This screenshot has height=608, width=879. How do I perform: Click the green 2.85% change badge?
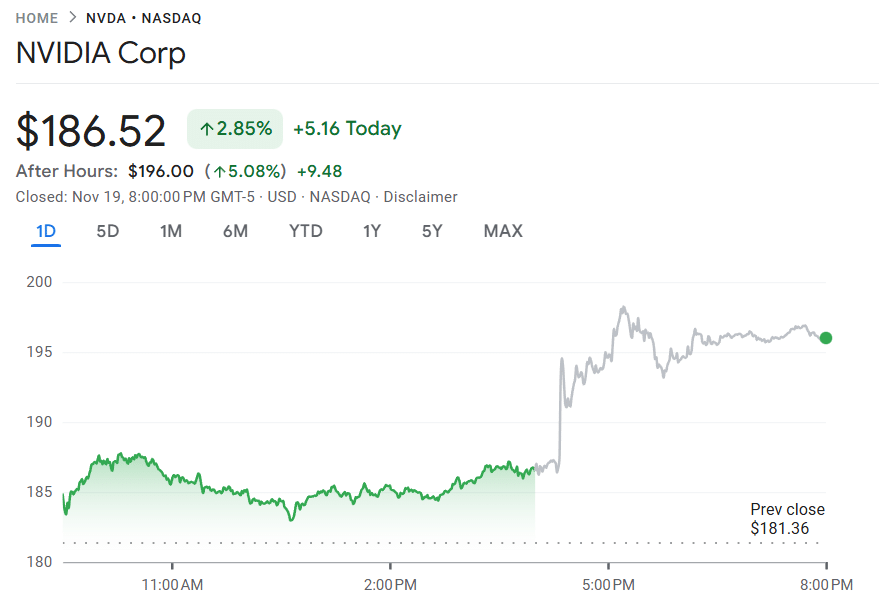235,128
